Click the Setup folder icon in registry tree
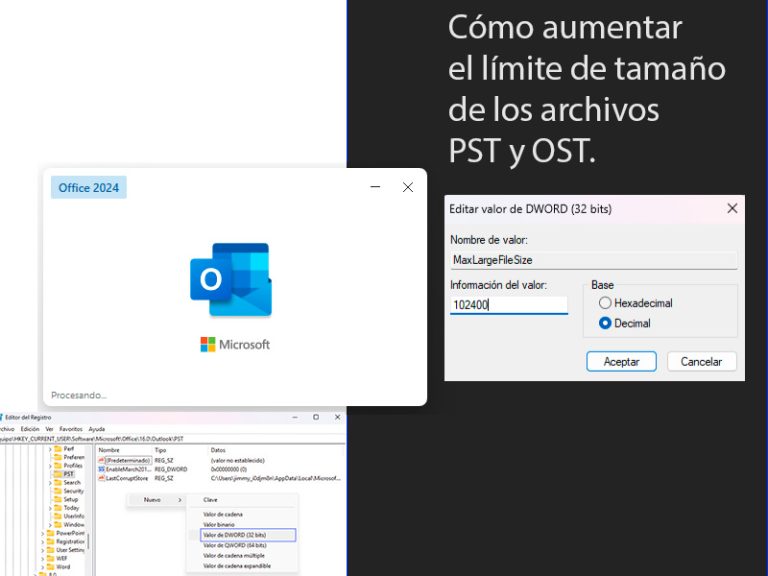This screenshot has height=576, width=768. click(58, 499)
